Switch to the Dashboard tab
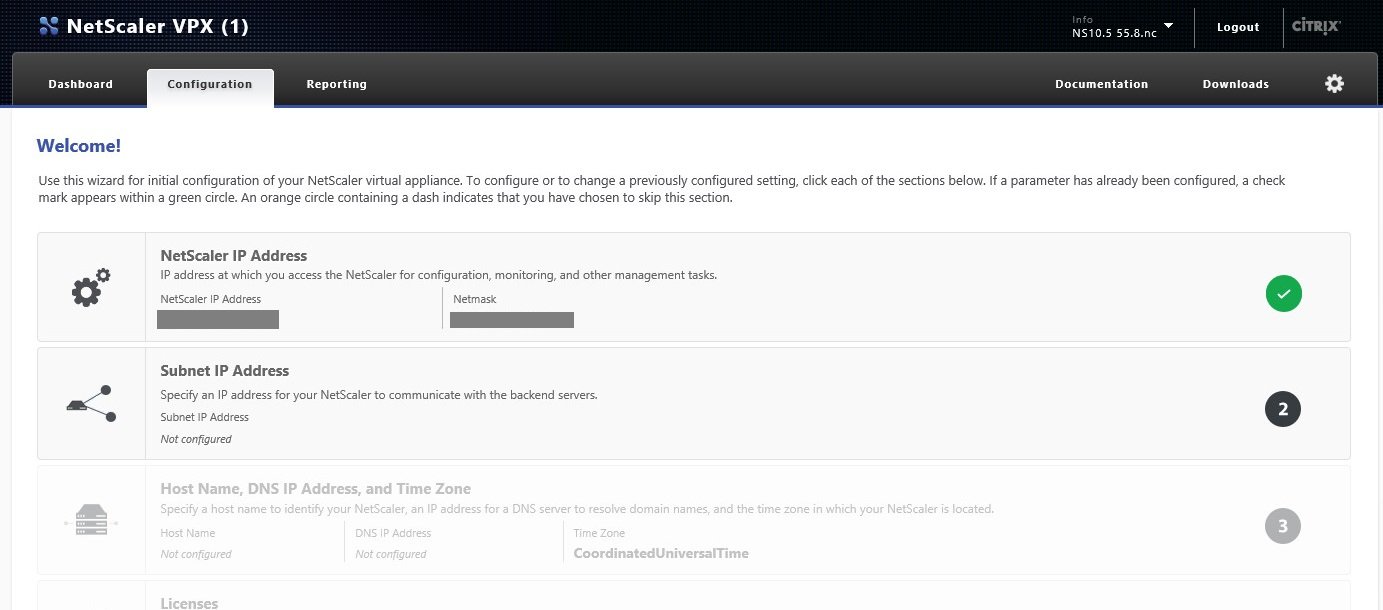Screen dimensions: 1383x610 80,84
